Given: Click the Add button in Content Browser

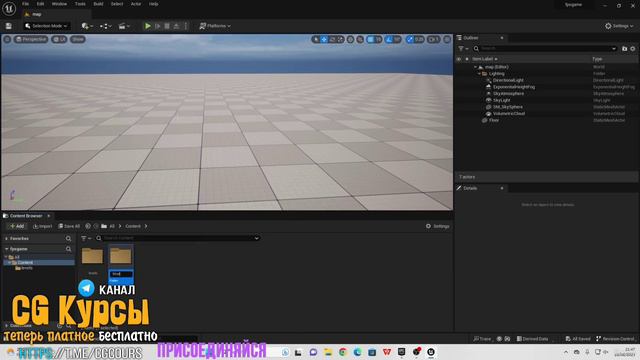Looking at the screenshot, I should coord(17,226).
